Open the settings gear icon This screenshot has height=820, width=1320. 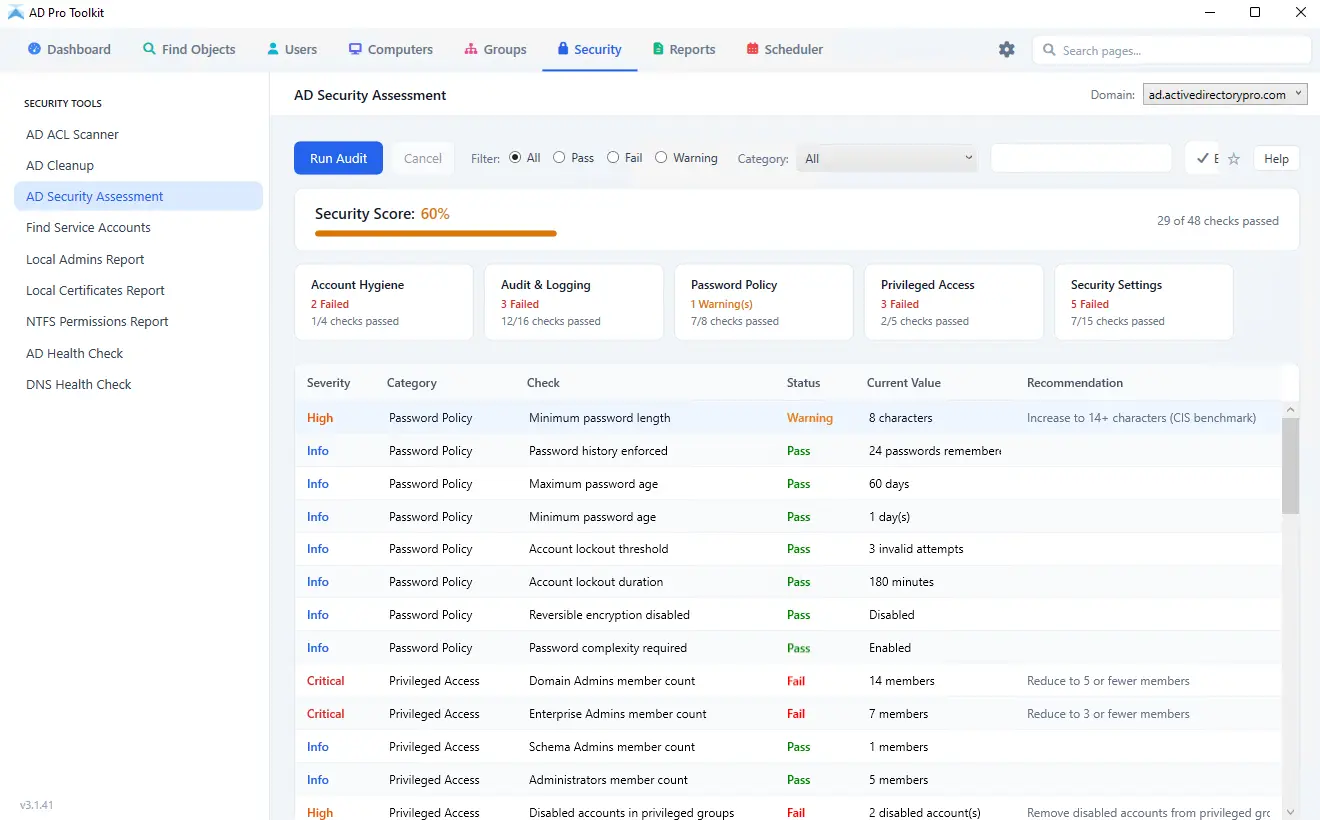pos(1006,49)
